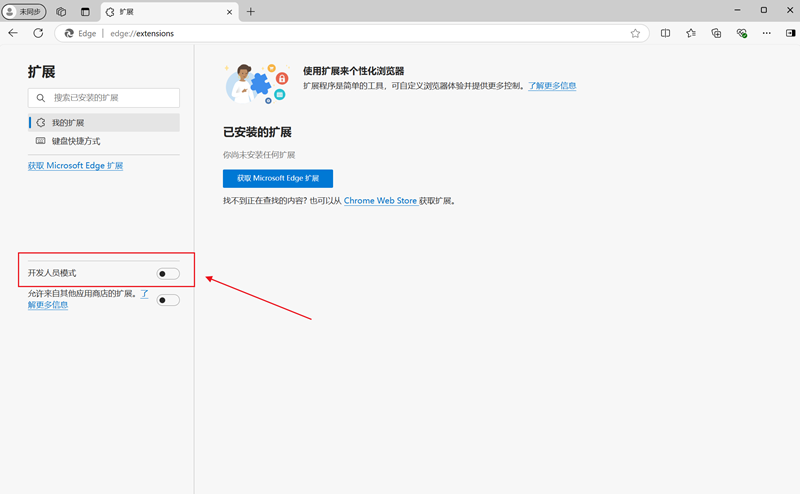Open 键盘快捷方式 in sidebar
The width and height of the screenshot is (800, 494).
coord(76,141)
